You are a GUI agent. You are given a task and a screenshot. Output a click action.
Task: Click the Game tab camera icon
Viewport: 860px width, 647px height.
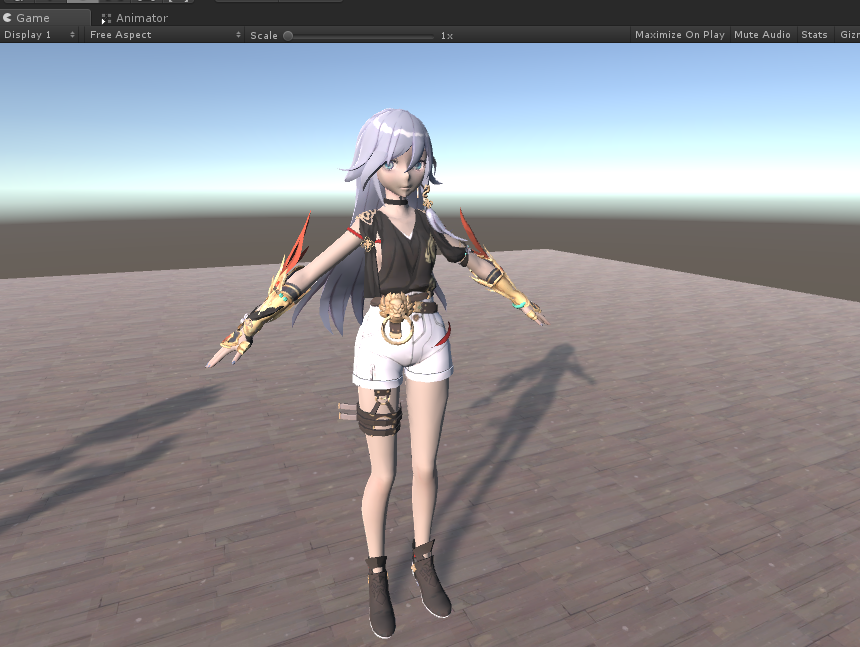(x=9, y=17)
